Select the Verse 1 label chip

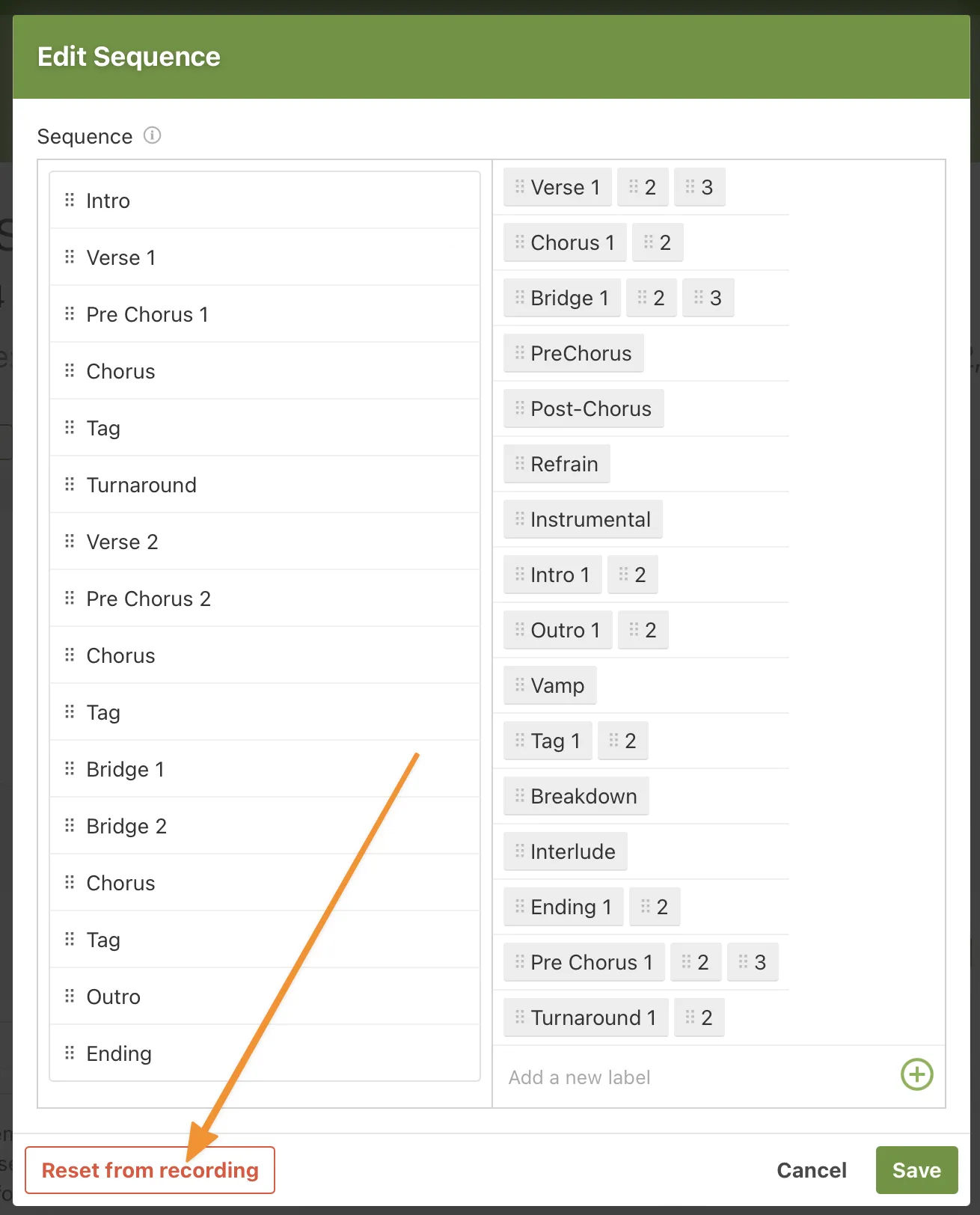coord(558,187)
